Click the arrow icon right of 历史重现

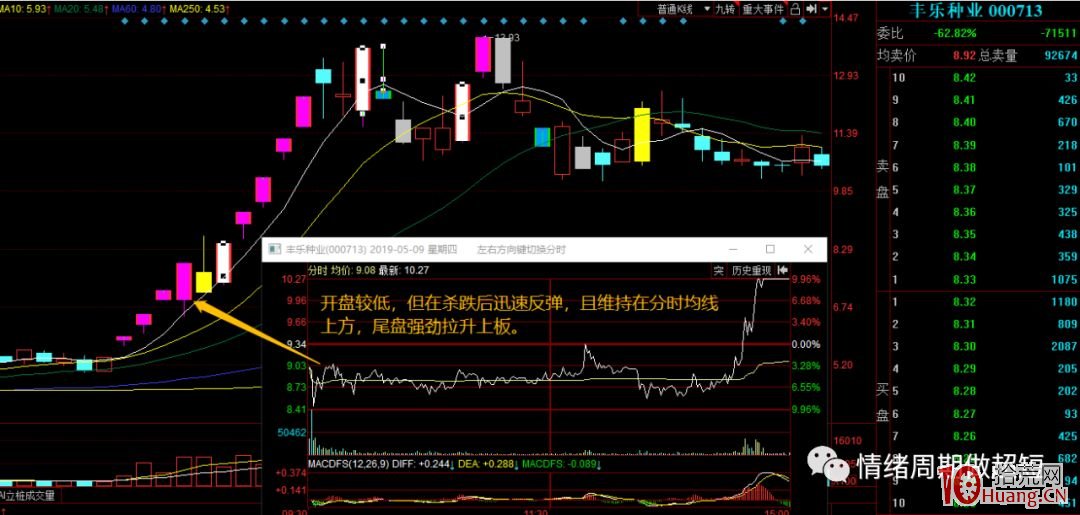[x=782, y=271]
